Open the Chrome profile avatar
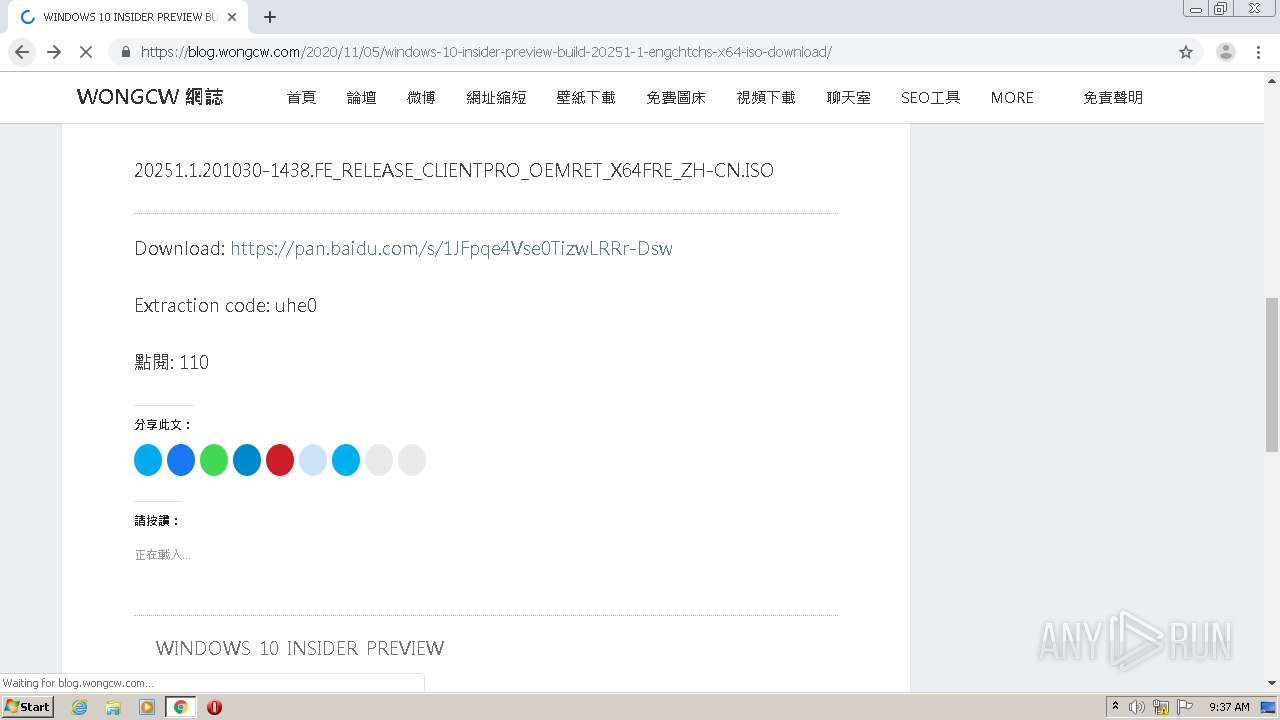 [1226, 52]
